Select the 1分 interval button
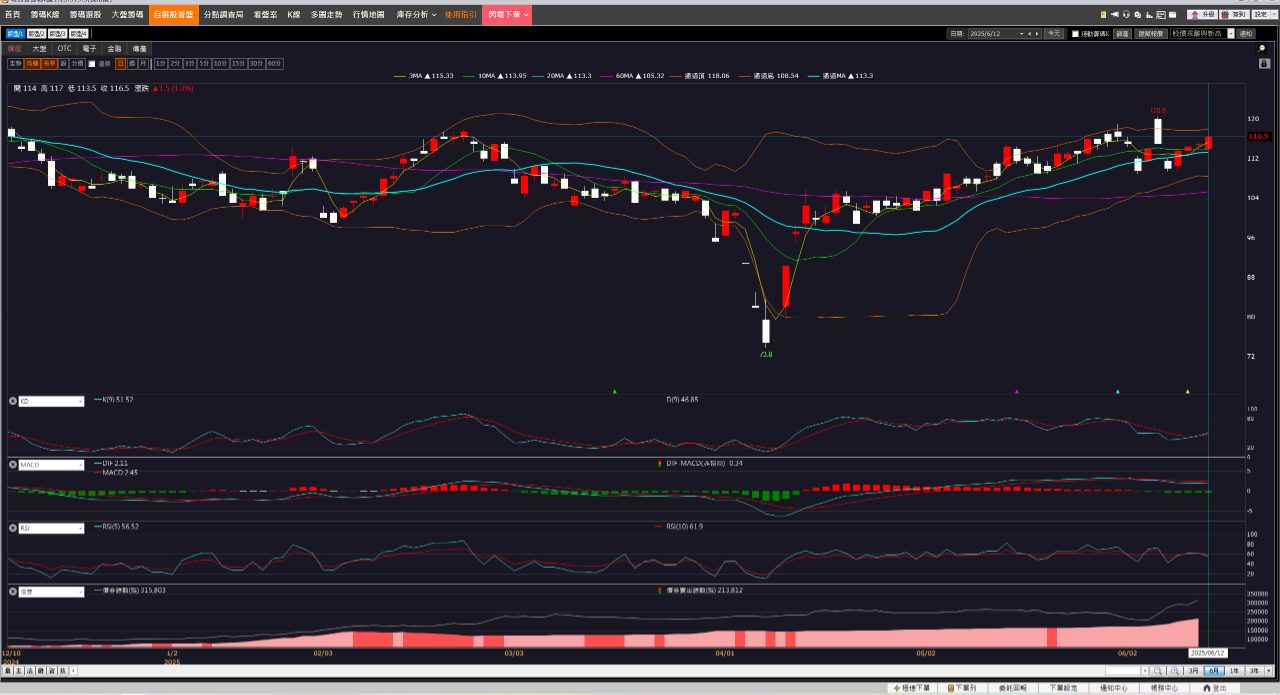The height and width of the screenshot is (695, 1280). point(161,63)
